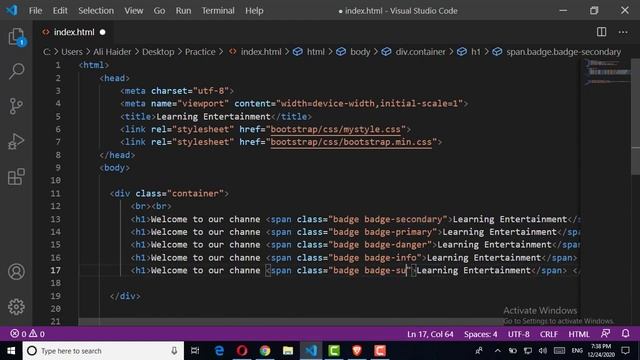This screenshot has height=360, width=640.
Task: Open the View menu
Action: [133, 11]
